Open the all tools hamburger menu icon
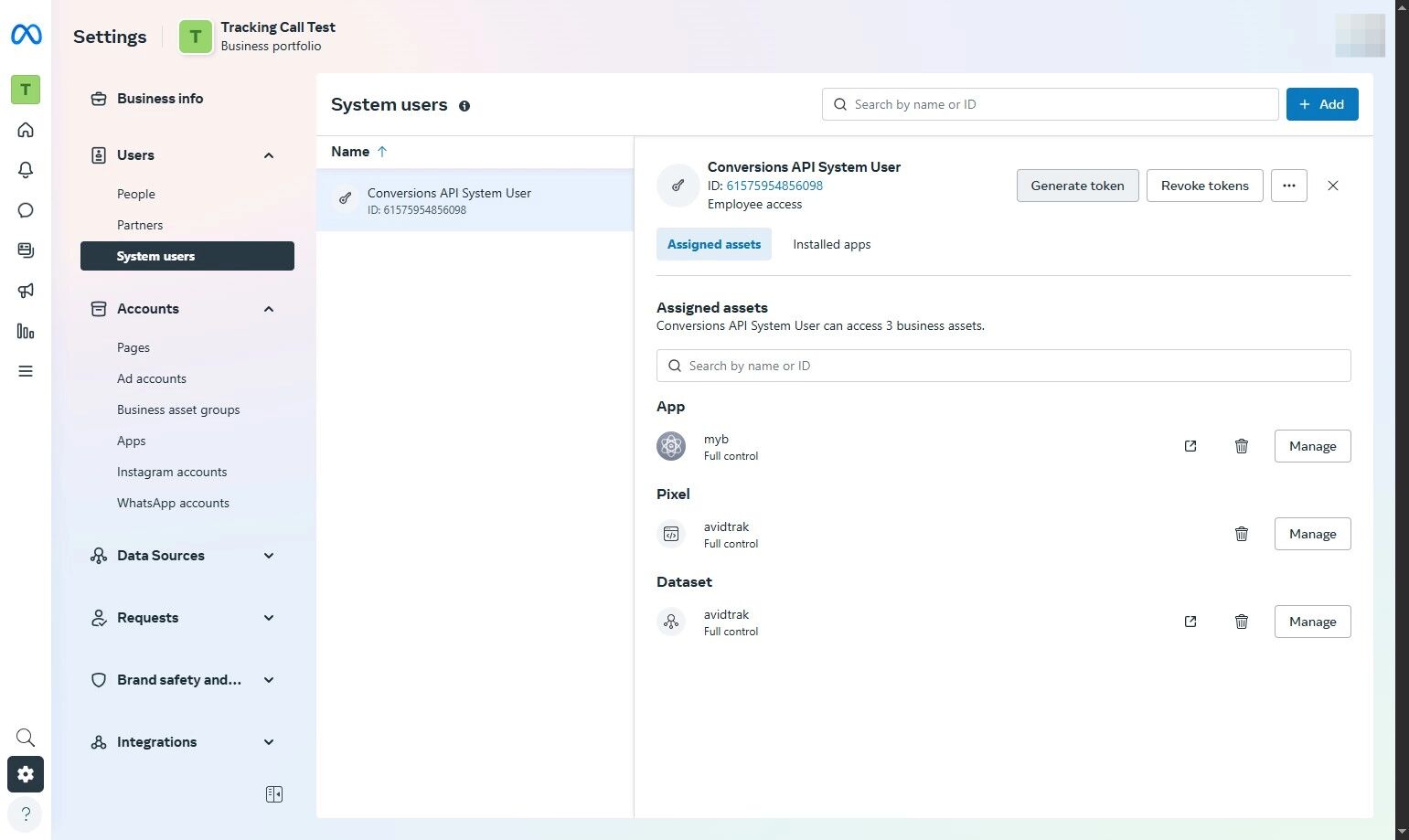This screenshot has width=1409, height=840. [x=26, y=371]
